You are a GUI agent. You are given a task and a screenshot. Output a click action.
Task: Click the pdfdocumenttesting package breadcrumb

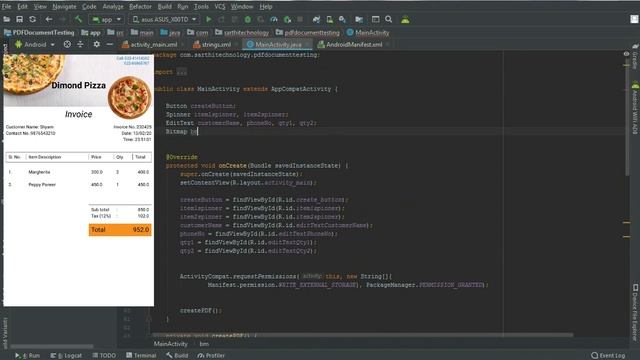point(307,32)
